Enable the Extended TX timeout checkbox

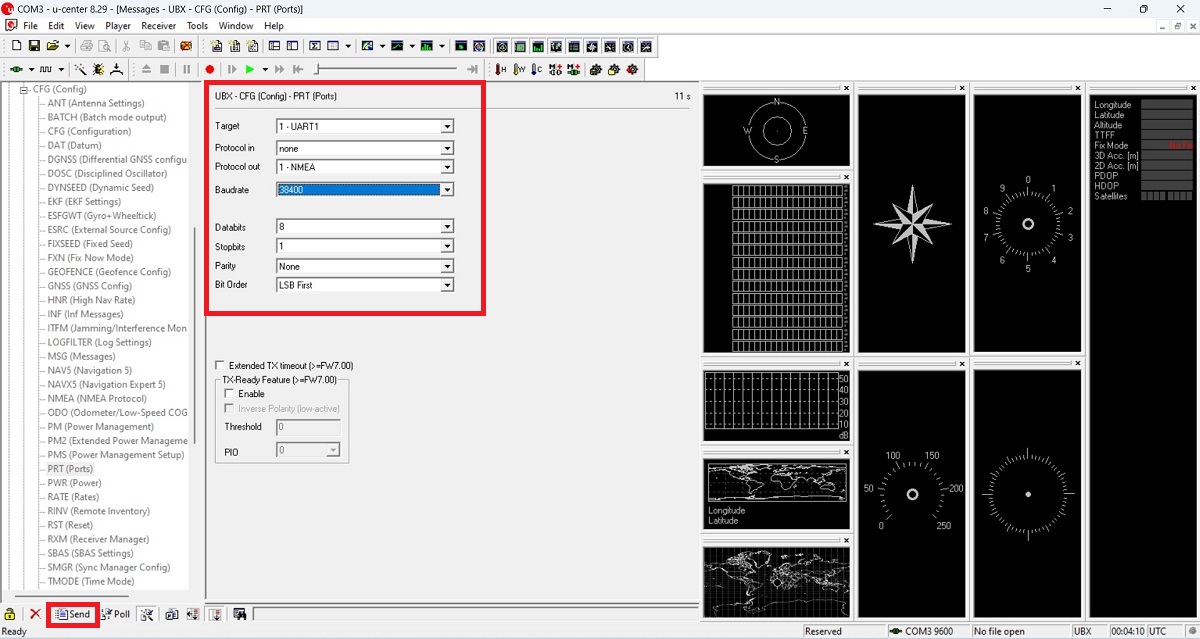click(x=221, y=366)
